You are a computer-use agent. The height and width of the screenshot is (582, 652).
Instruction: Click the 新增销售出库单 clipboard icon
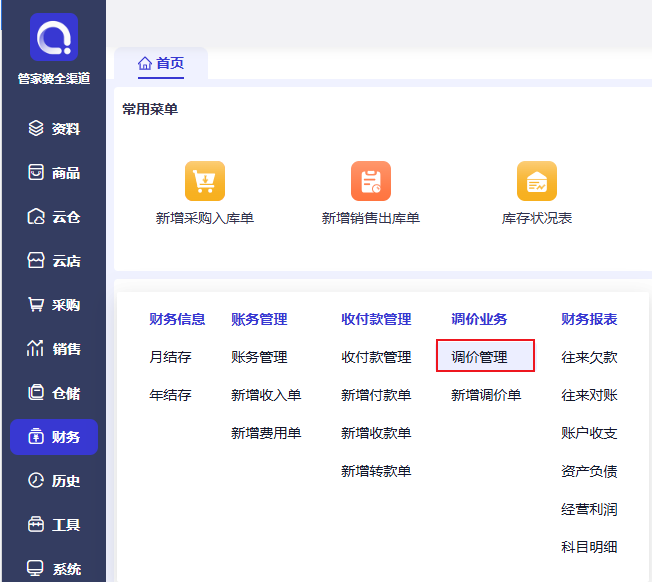[x=371, y=181]
